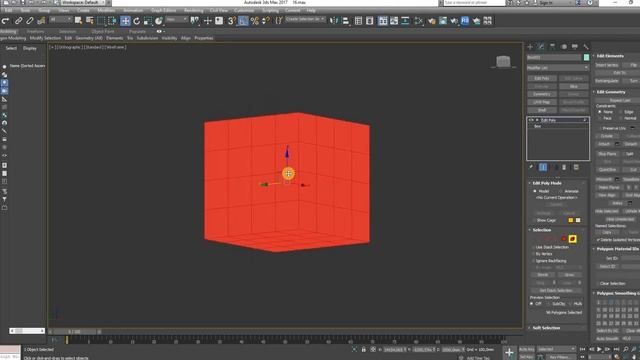Viewport: 640px width, 360px height.
Task: Expand the Soft Selection rollout
Action: 546,328
